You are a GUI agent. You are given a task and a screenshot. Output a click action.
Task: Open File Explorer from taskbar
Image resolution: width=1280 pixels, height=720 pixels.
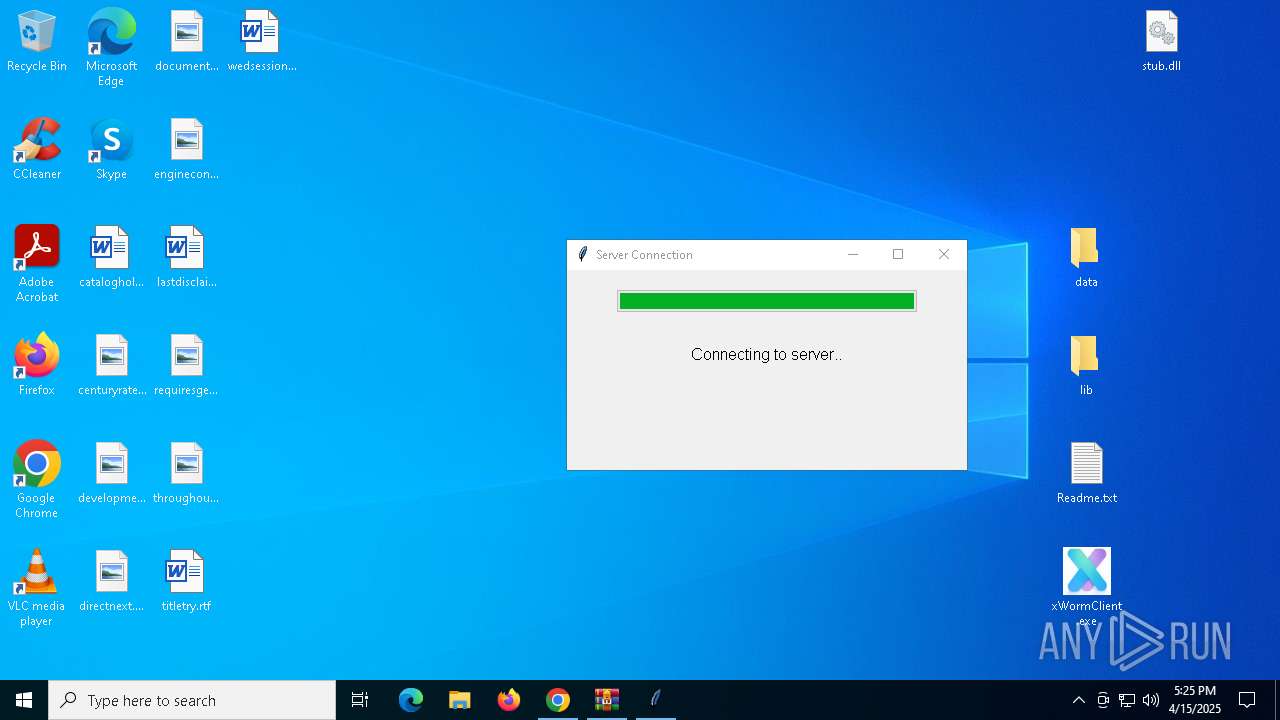pos(460,700)
